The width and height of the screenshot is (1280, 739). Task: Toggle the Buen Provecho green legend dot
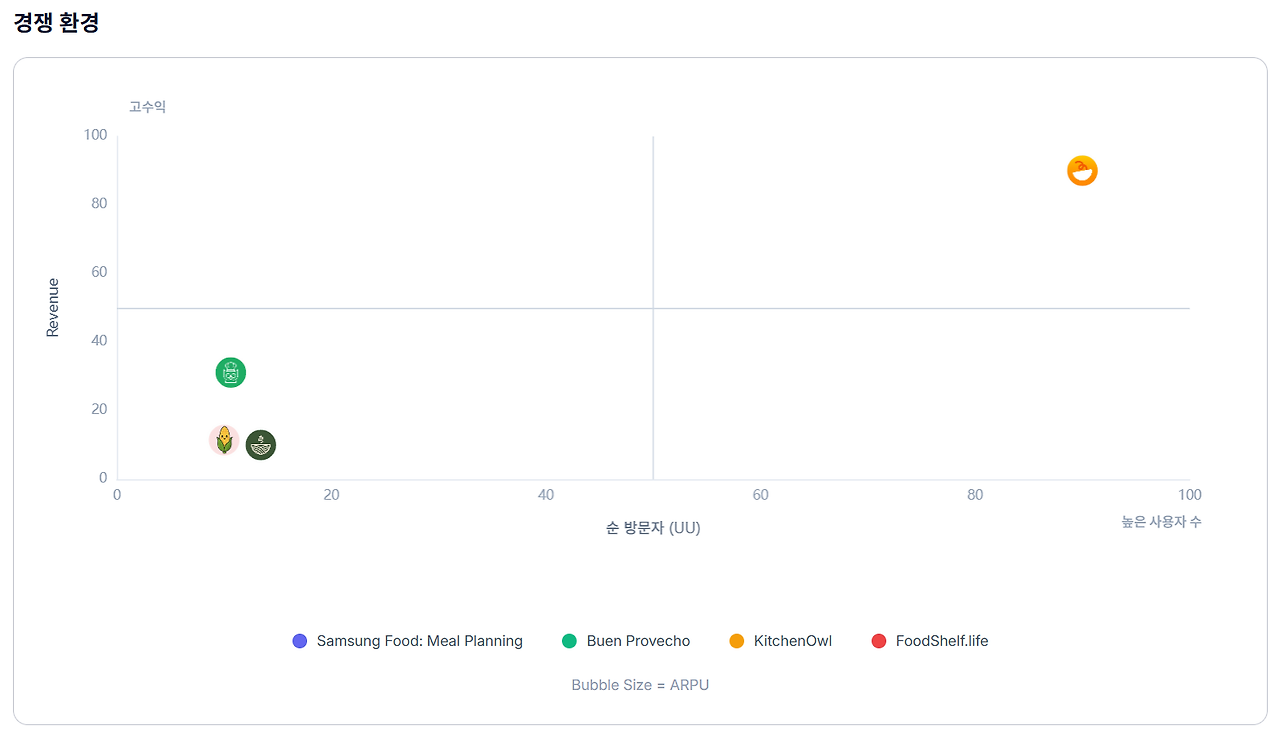click(570, 641)
